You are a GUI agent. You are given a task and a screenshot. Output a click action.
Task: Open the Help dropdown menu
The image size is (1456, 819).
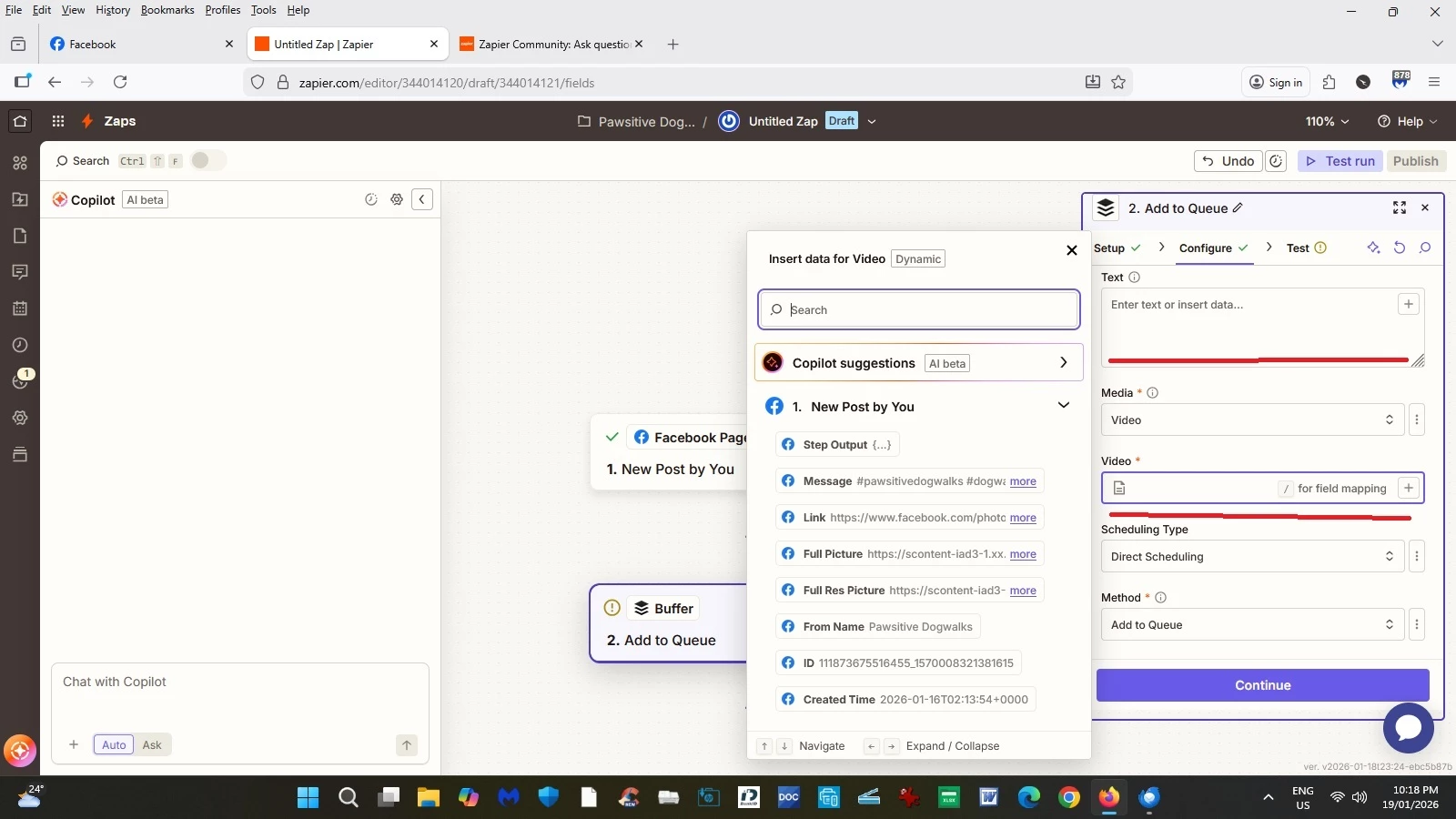coord(1408,121)
